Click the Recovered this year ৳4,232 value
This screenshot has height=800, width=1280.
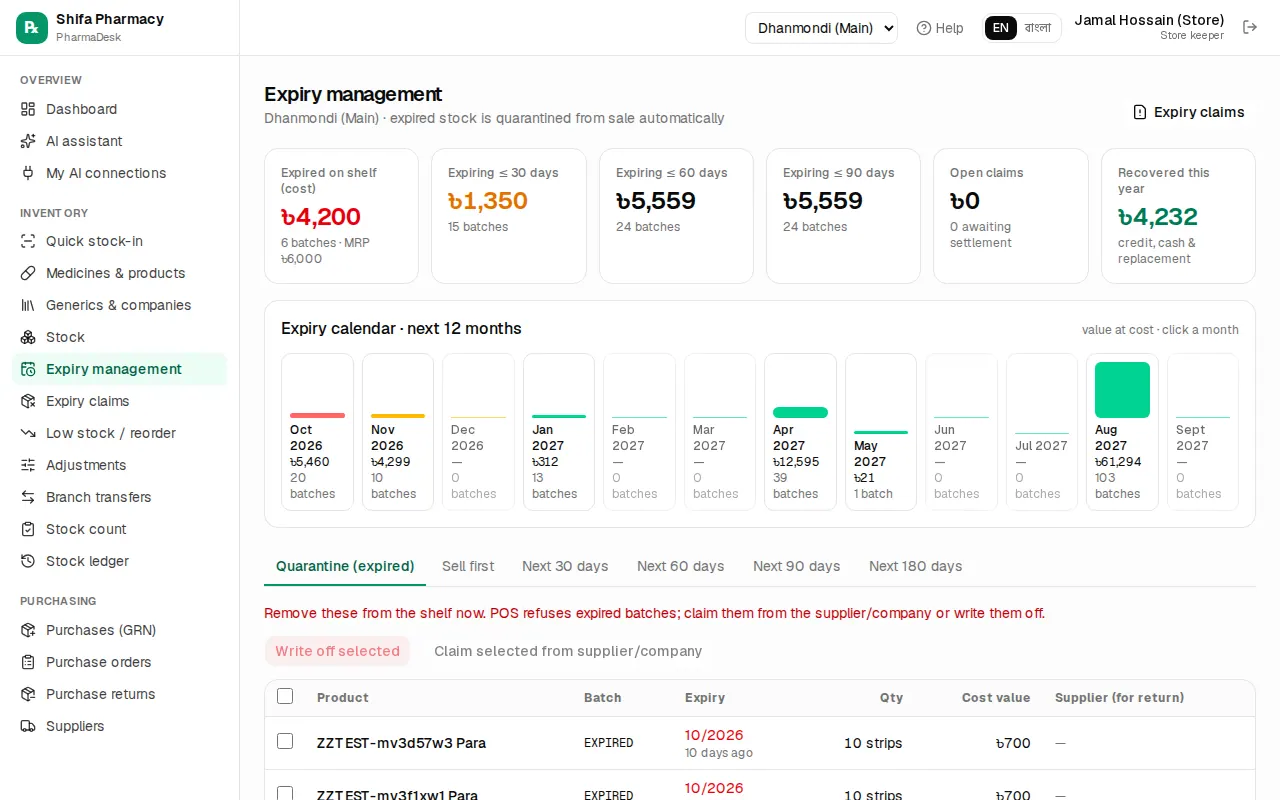1158,217
